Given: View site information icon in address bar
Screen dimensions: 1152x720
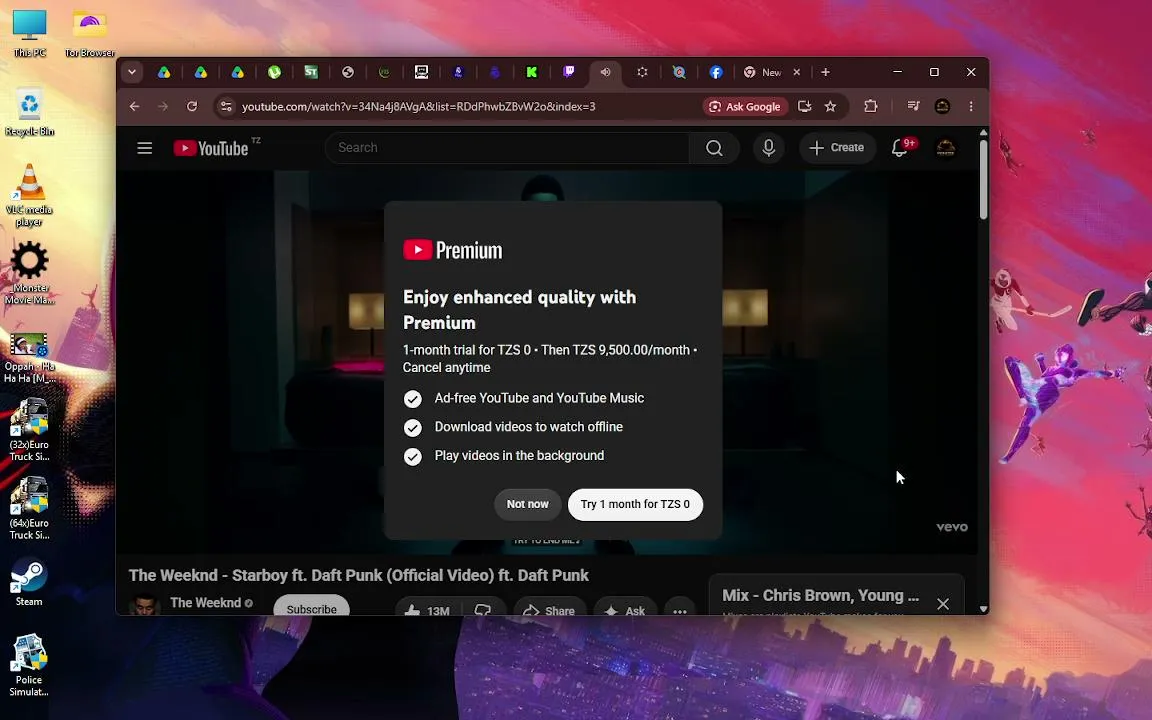Looking at the screenshot, I should [226, 107].
